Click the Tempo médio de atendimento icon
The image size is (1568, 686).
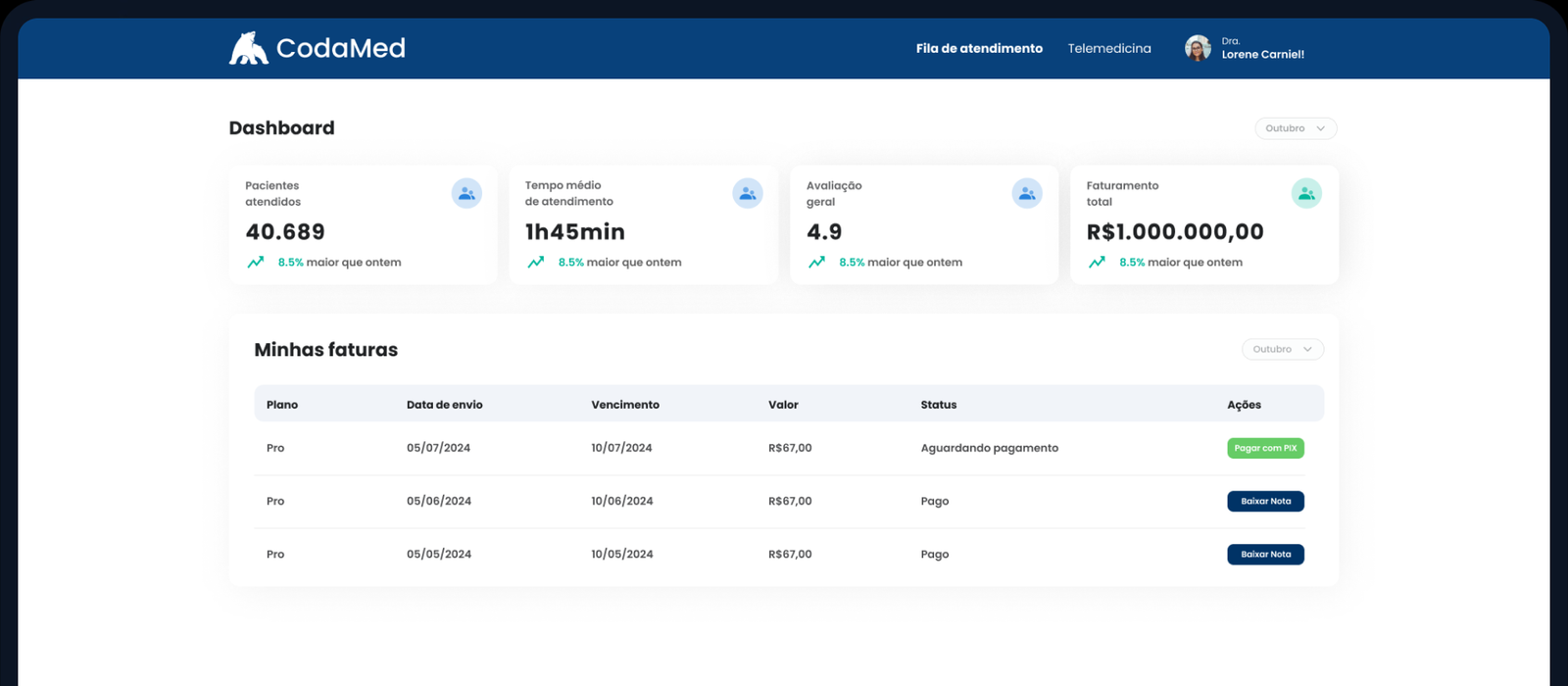(748, 193)
